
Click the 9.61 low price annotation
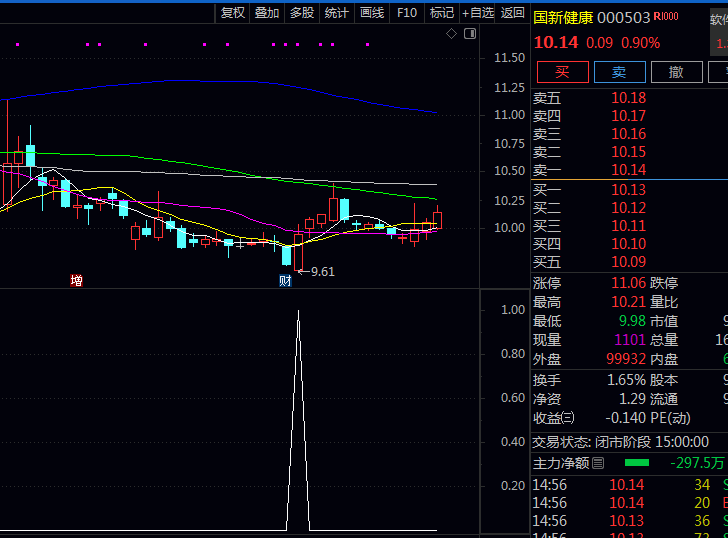coord(322,271)
